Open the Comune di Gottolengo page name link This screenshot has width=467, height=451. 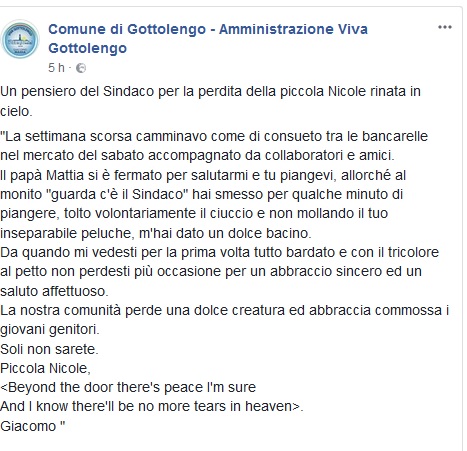208,38
